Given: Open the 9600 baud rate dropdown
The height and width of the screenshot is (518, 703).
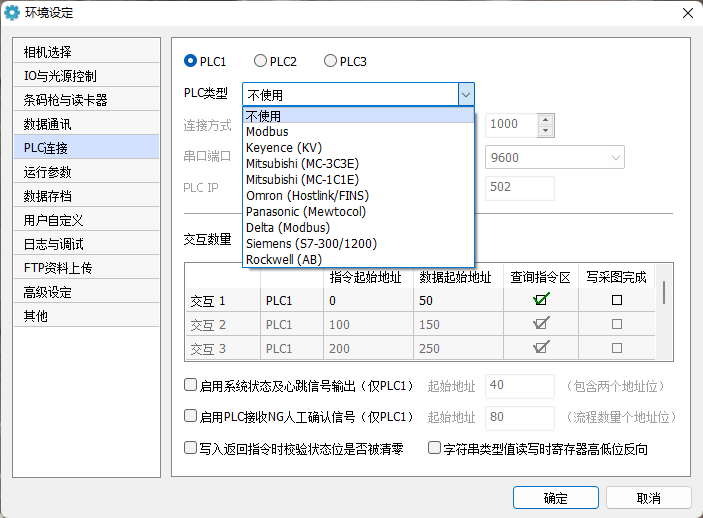Looking at the screenshot, I should 555,157.
